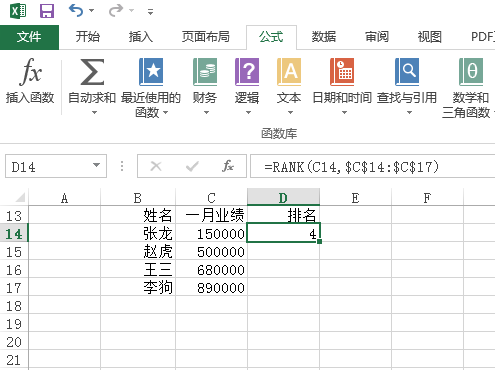Go to the 视图 tab

pyautogui.click(x=430, y=37)
